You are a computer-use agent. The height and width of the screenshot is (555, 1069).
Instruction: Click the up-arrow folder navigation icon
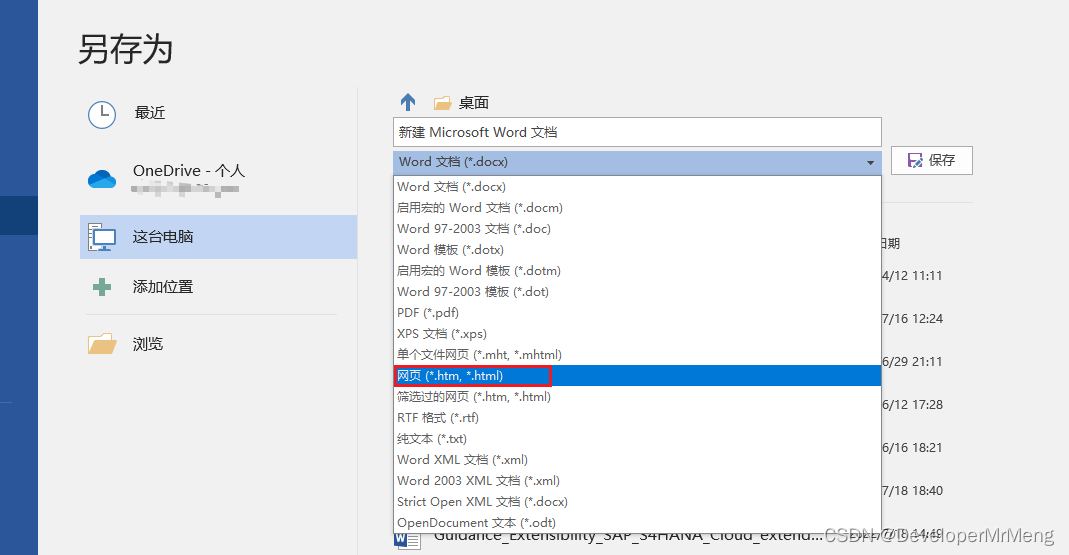pyautogui.click(x=408, y=102)
